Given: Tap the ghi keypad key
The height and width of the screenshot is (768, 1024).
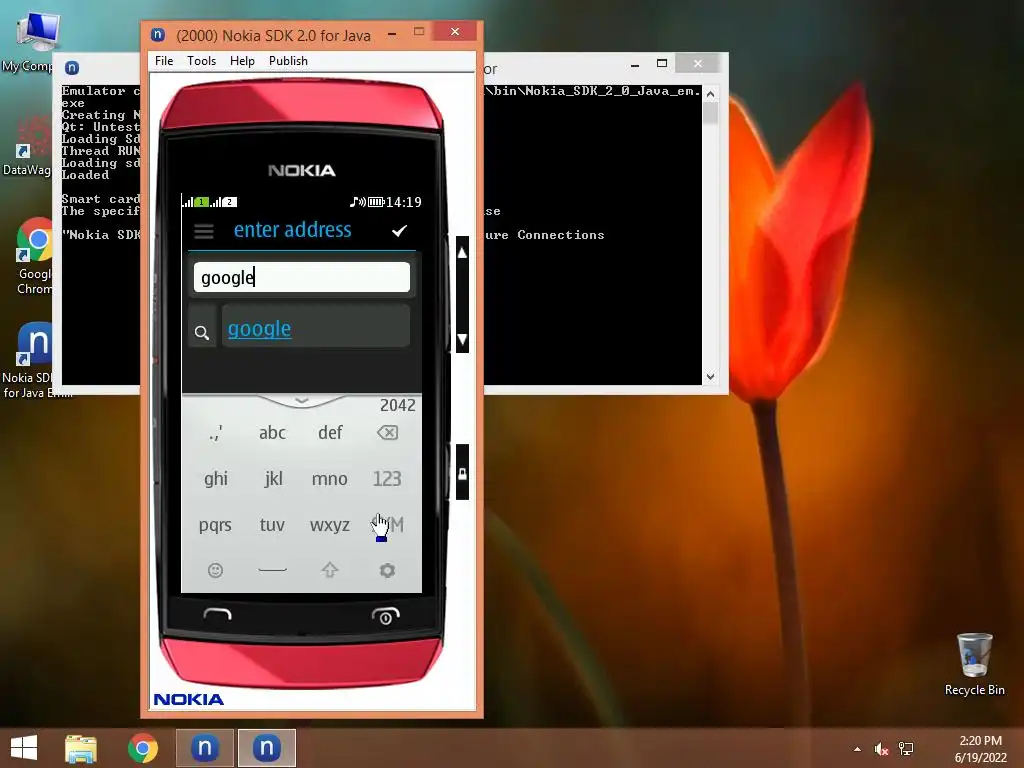Looking at the screenshot, I should click(216, 479).
